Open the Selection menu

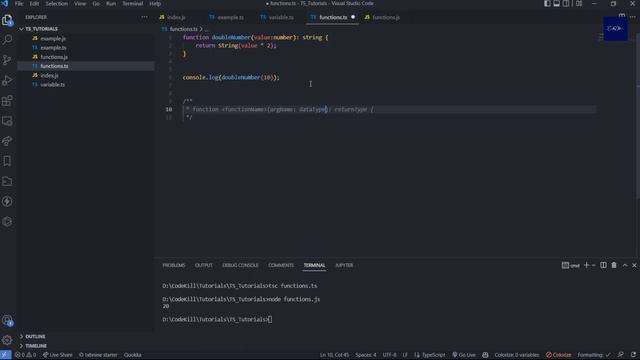[x=56, y=4]
